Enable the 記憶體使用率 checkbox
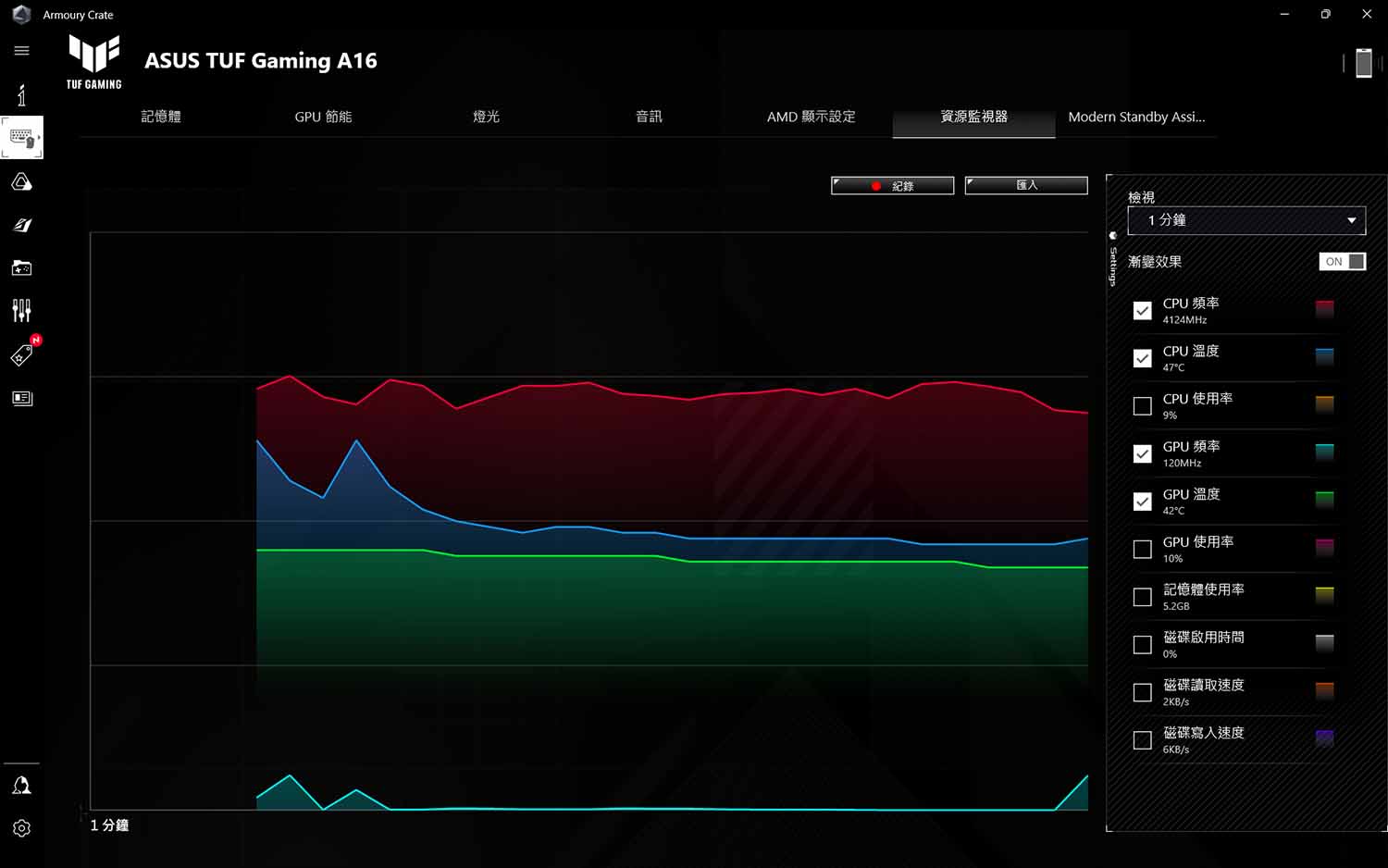 [1143, 597]
